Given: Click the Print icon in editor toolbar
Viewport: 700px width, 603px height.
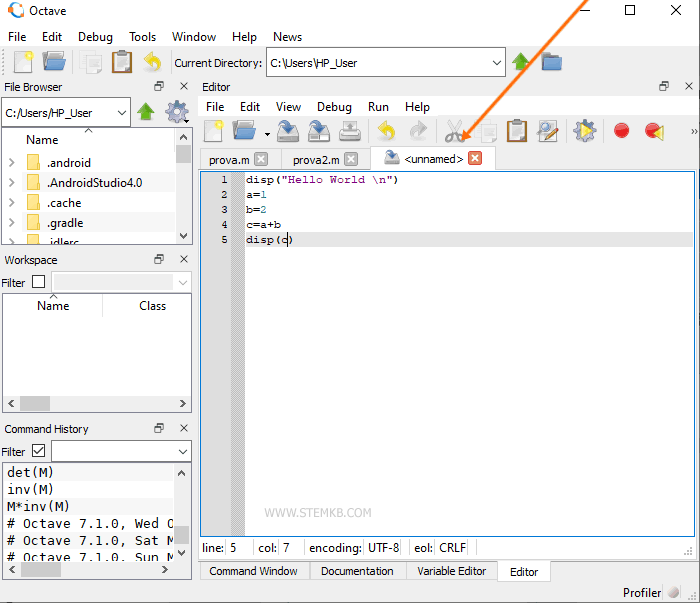Looking at the screenshot, I should (x=350, y=131).
